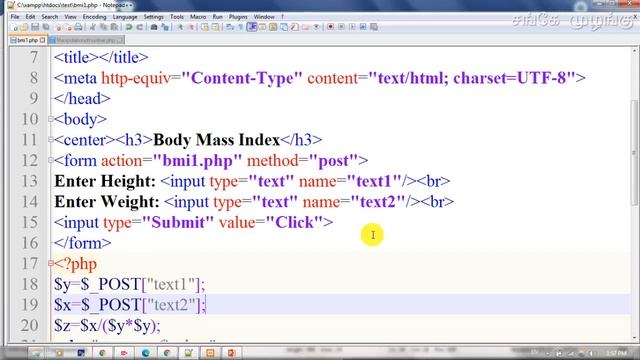The height and width of the screenshot is (360, 640).
Task: Click the Save Recorded Macro icon
Action: (373, 27)
